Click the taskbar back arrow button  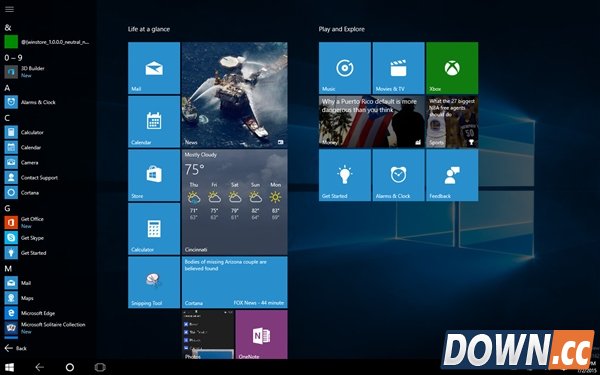(39, 367)
